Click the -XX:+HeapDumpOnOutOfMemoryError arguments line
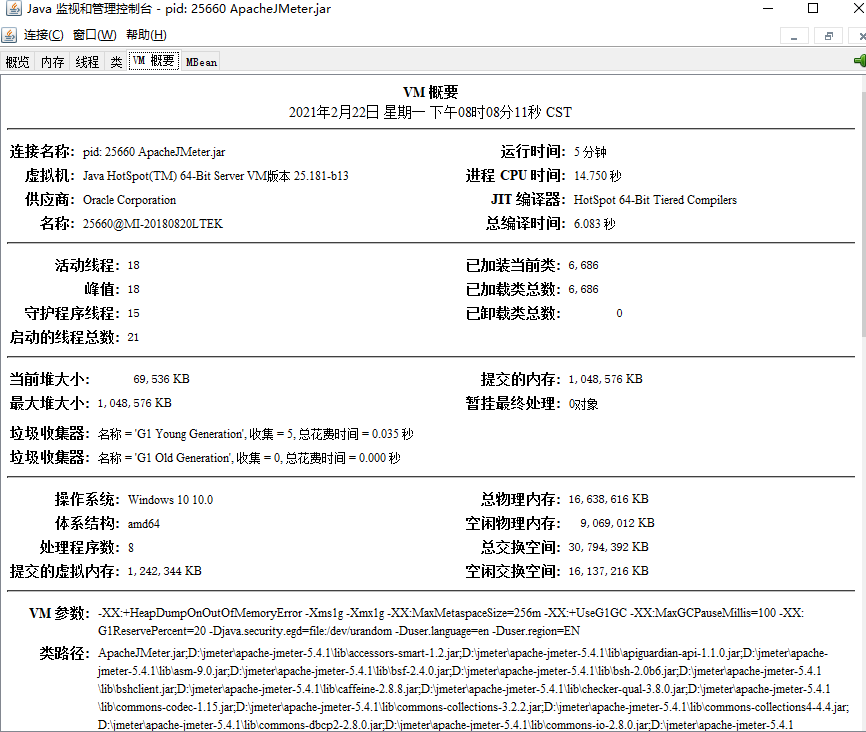Viewport: 866px width, 732px height. pos(451,622)
